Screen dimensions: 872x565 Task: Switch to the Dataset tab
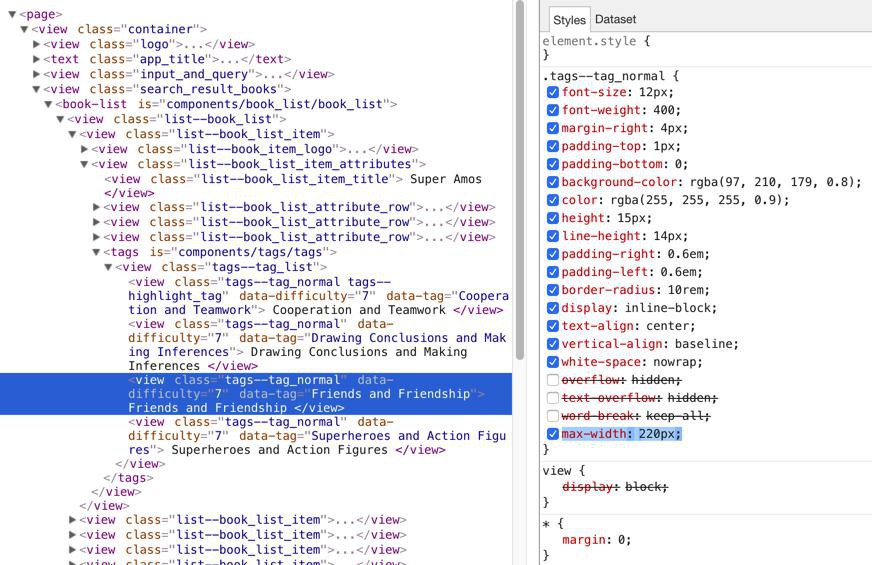point(615,19)
